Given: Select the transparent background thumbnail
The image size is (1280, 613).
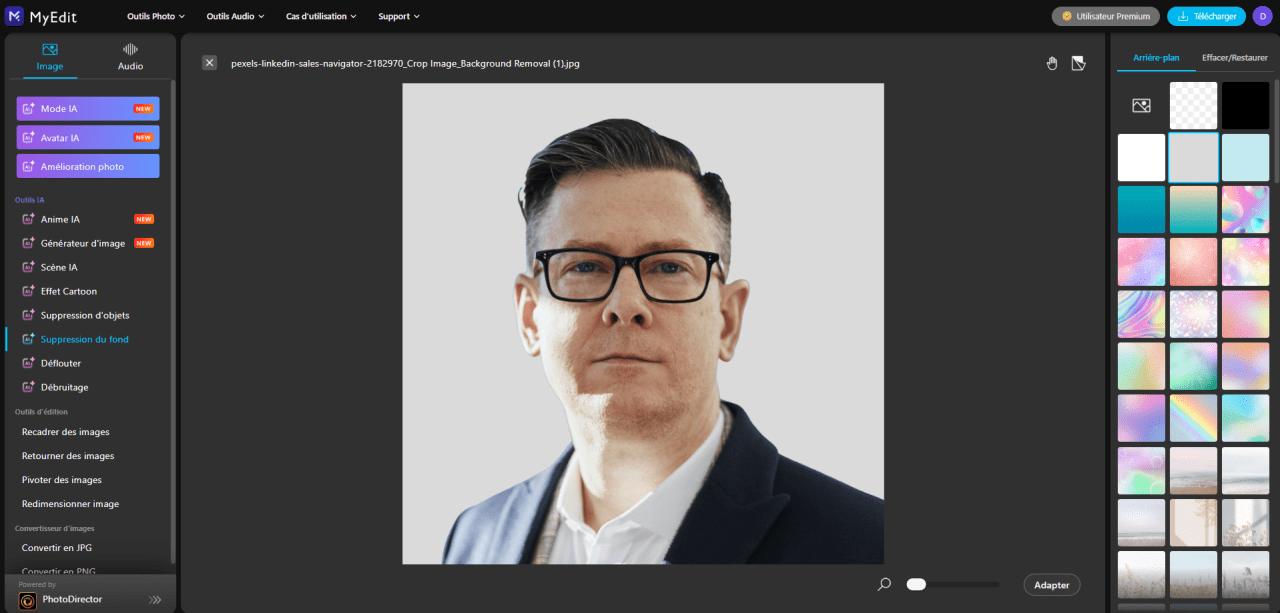Looking at the screenshot, I should 1193,105.
